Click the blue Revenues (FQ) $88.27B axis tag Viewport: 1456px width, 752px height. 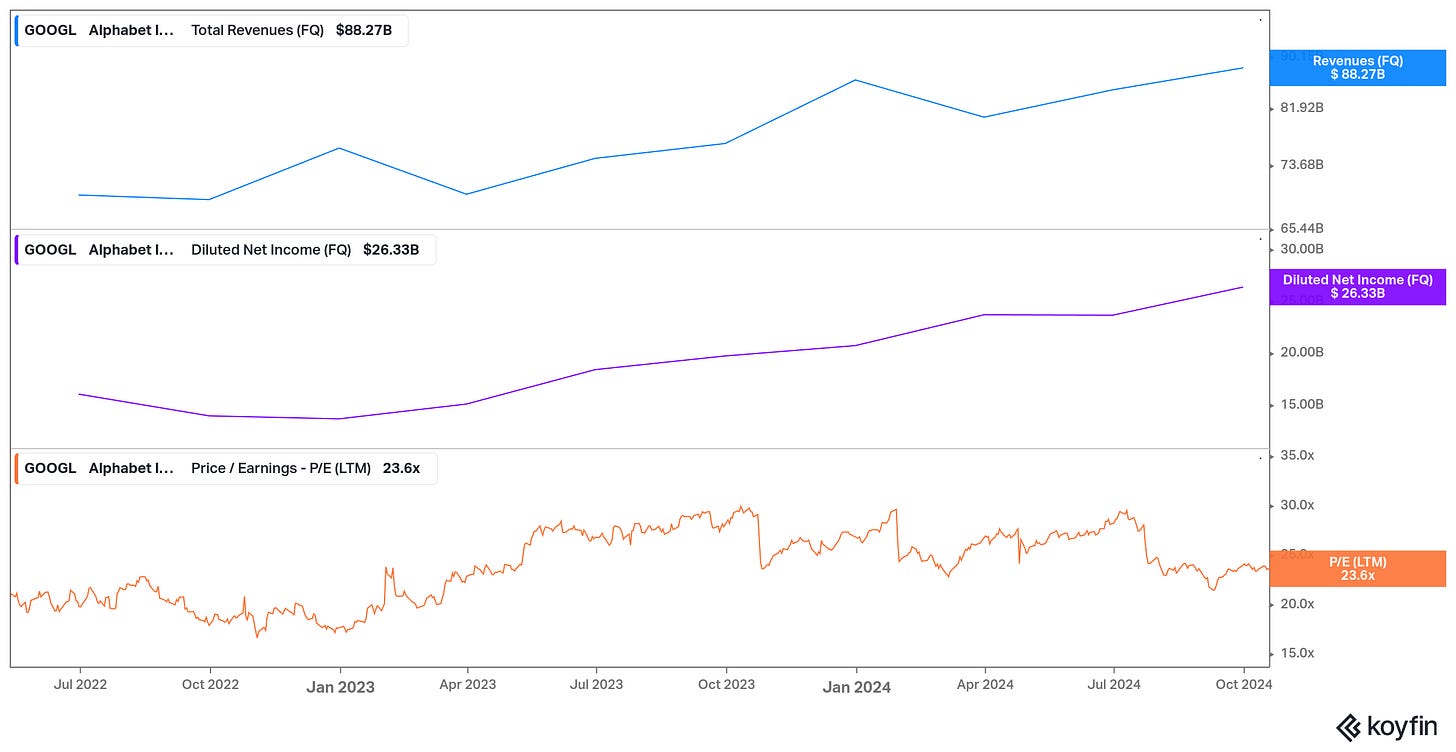(1357, 67)
